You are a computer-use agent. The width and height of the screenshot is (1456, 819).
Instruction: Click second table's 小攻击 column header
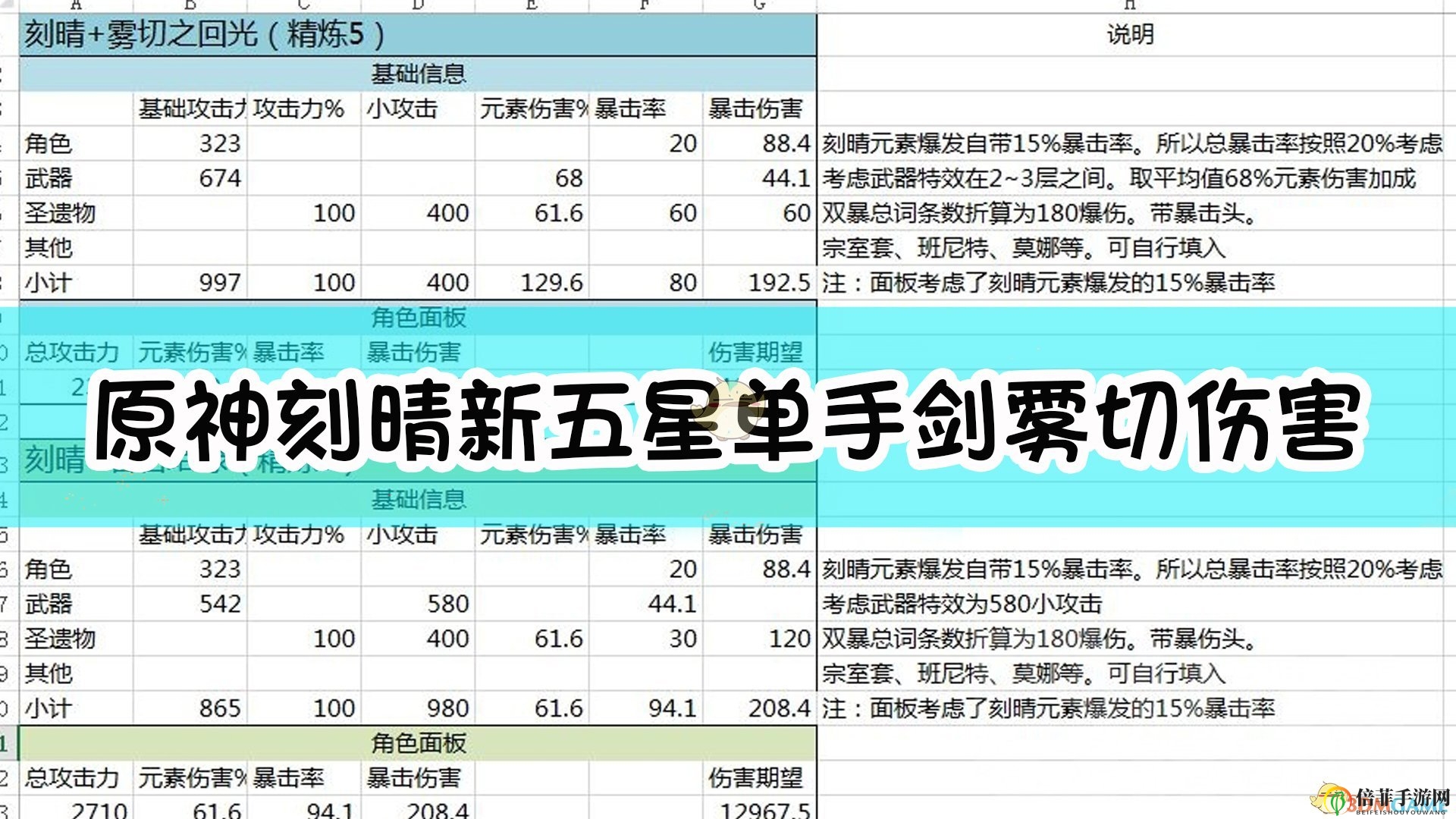419,535
